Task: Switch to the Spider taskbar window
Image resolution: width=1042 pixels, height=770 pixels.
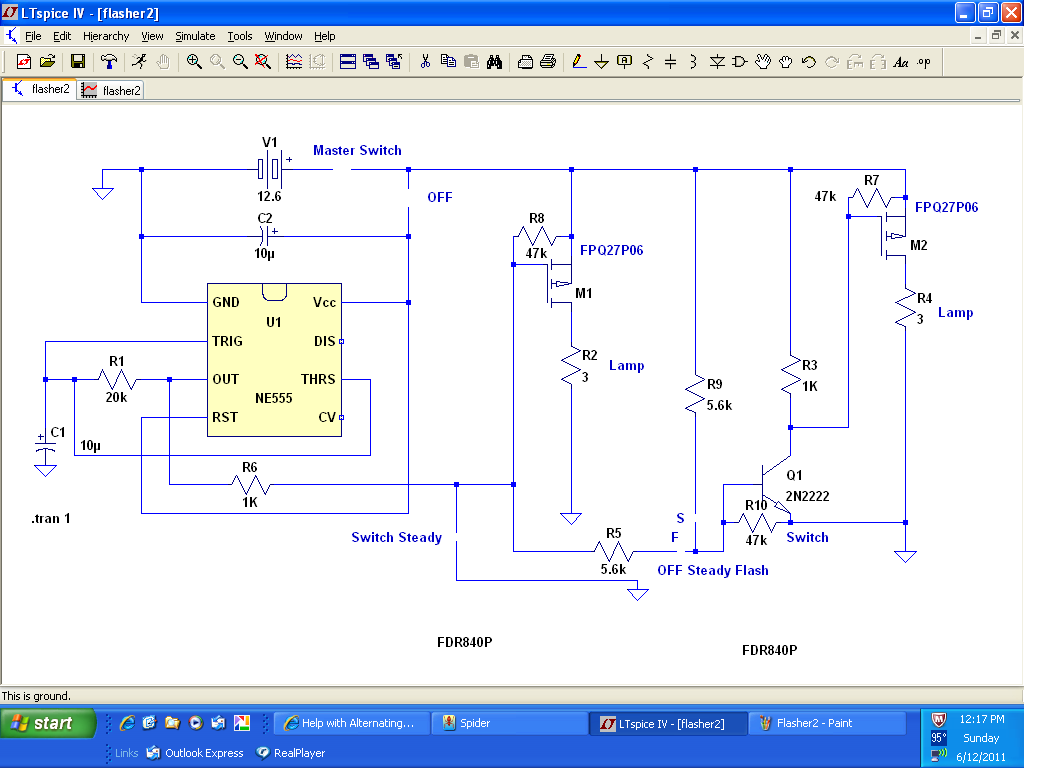Action: coord(508,723)
